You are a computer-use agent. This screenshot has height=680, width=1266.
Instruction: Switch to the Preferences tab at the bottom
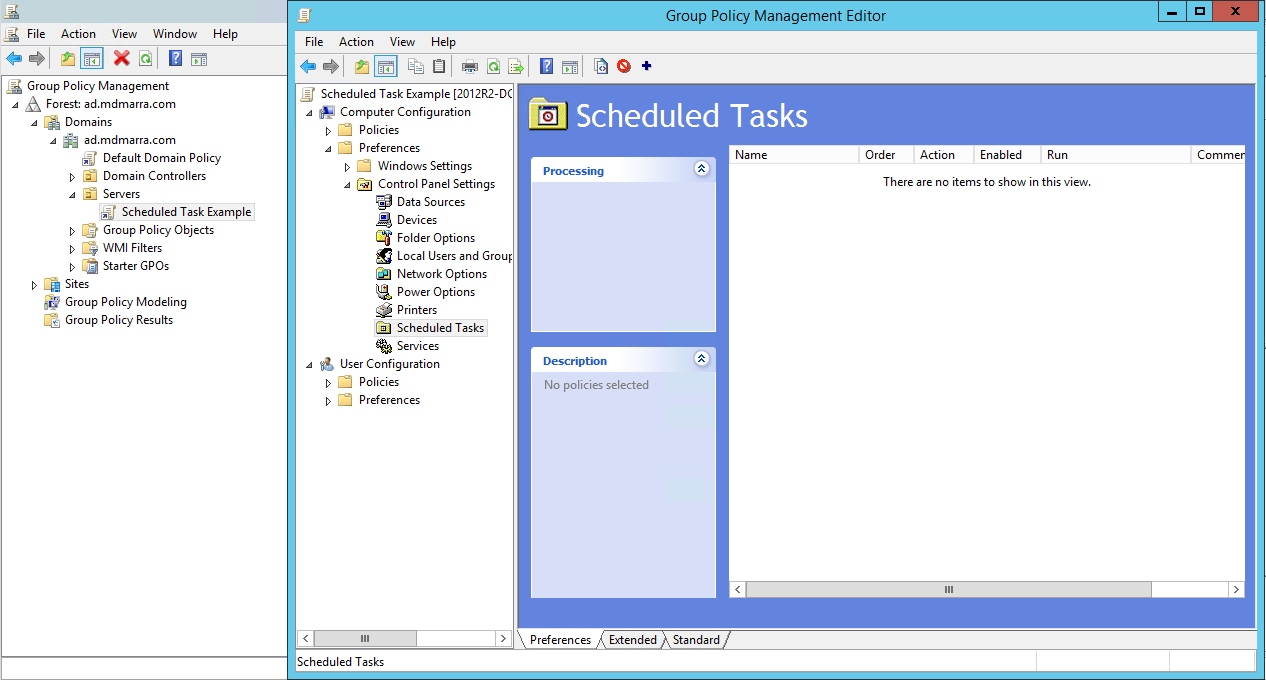point(560,640)
